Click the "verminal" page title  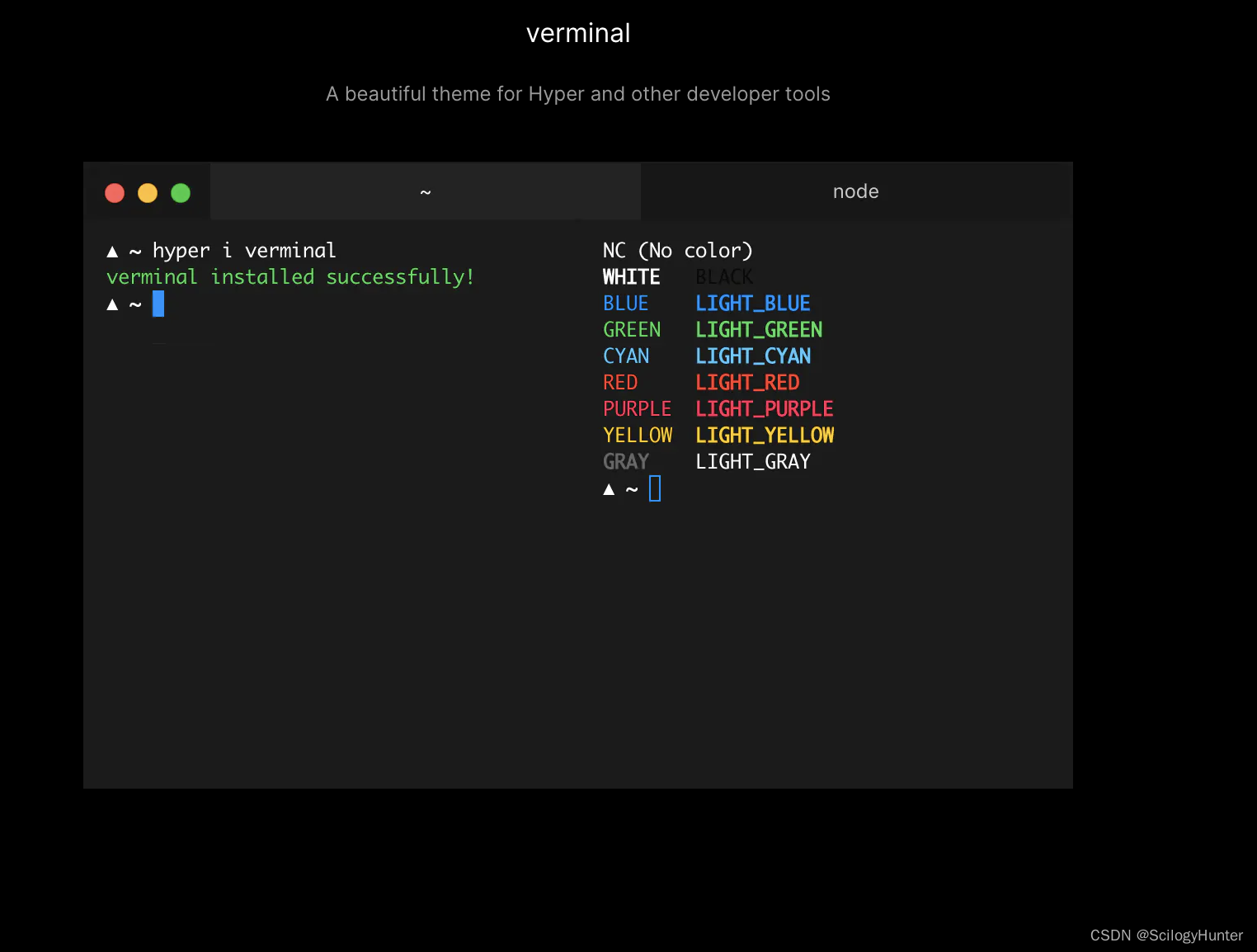pyautogui.click(x=578, y=33)
